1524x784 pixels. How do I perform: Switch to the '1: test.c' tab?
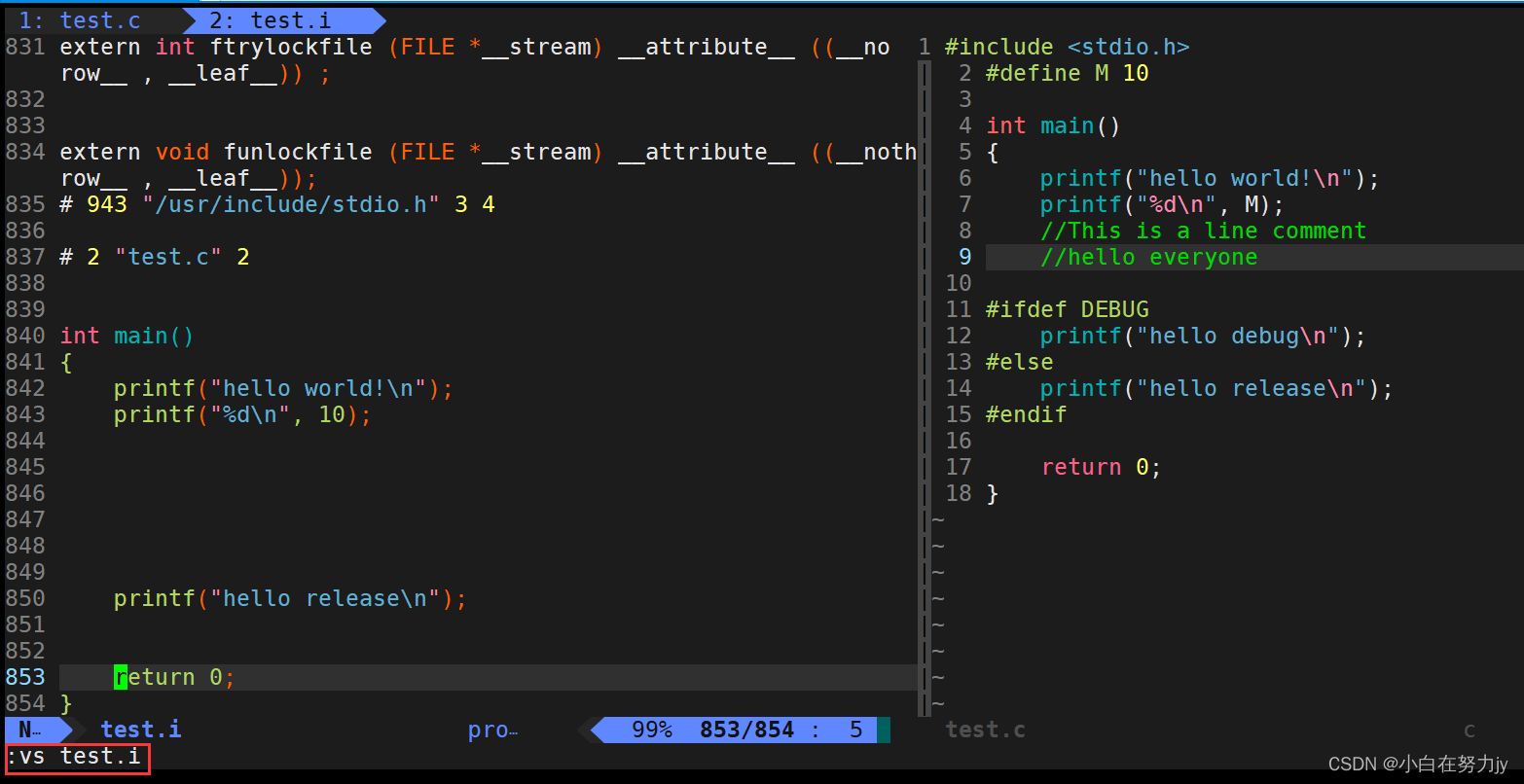click(x=80, y=20)
